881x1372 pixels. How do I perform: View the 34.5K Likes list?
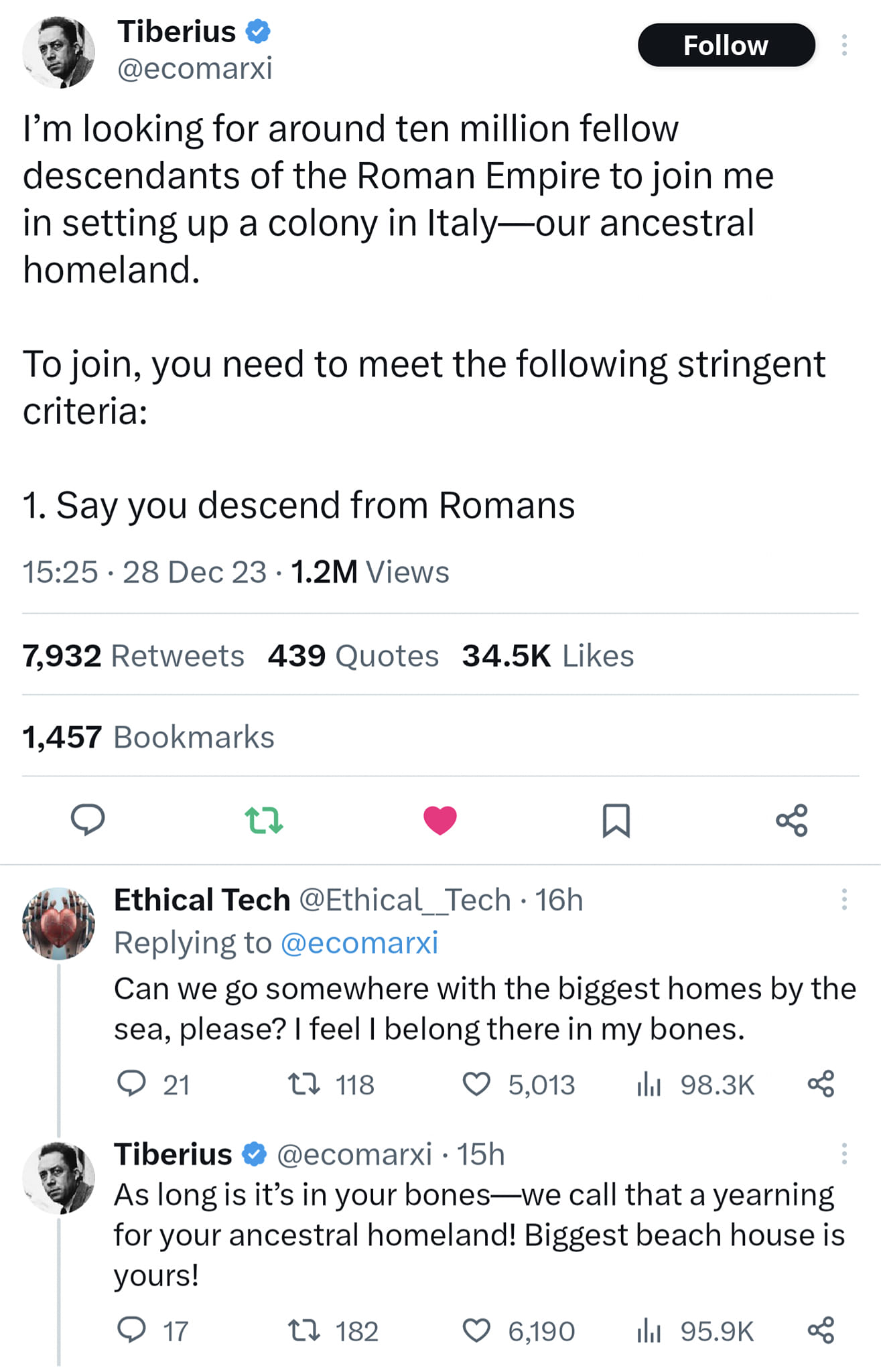pos(547,656)
